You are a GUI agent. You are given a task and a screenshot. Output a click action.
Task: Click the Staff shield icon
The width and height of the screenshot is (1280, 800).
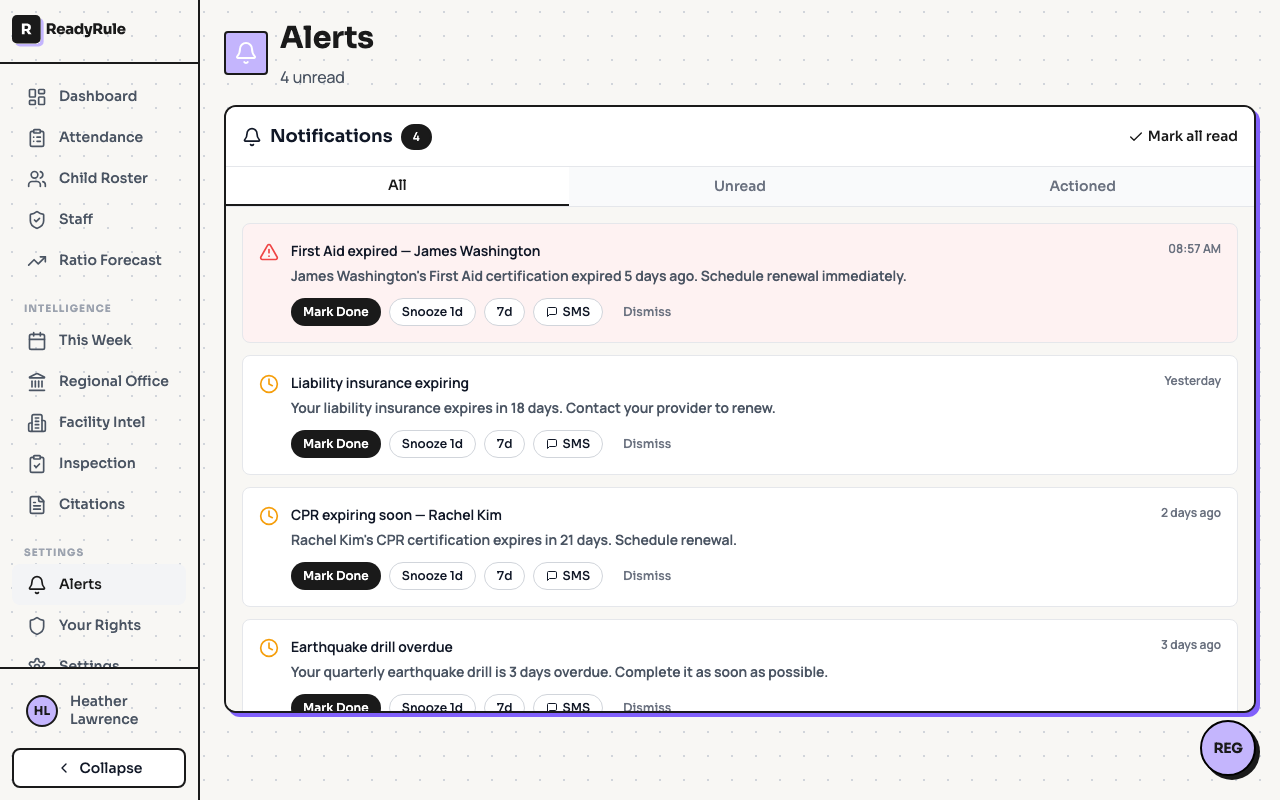pyautogui.click(x=36, y=219)
